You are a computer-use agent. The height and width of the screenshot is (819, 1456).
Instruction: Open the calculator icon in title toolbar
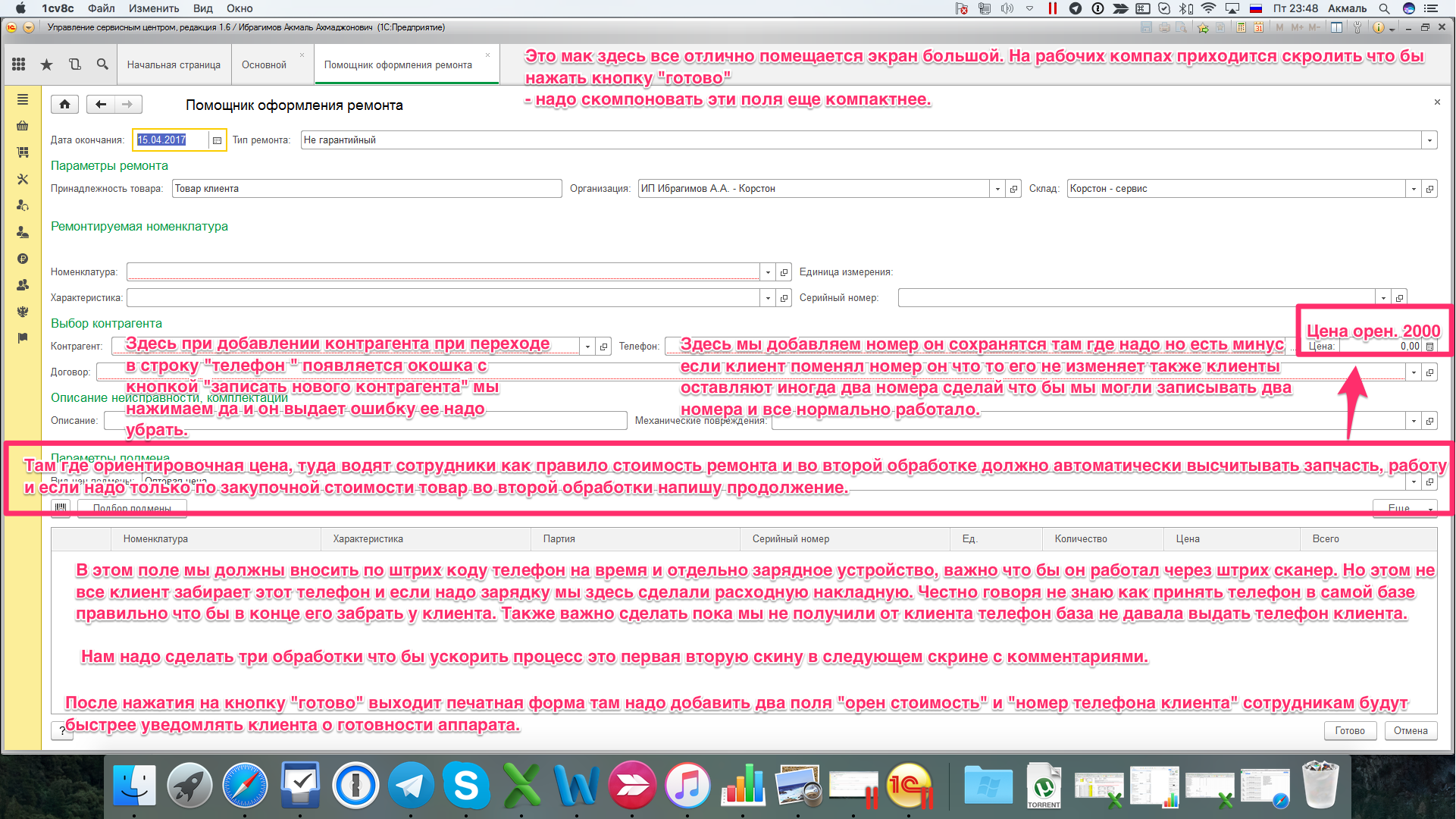coord(1241,27)
